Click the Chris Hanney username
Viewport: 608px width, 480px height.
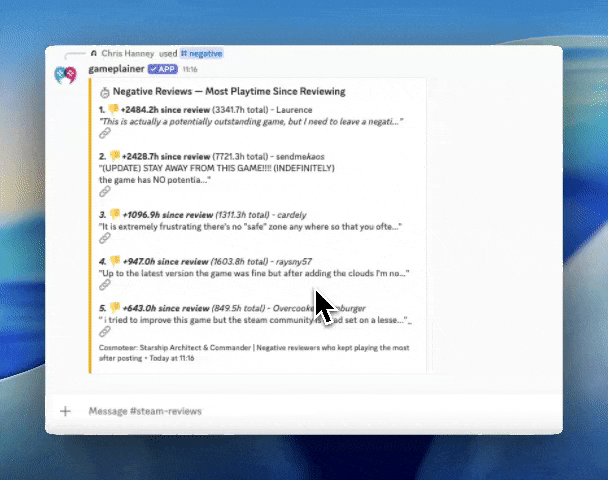click(128, 54)
